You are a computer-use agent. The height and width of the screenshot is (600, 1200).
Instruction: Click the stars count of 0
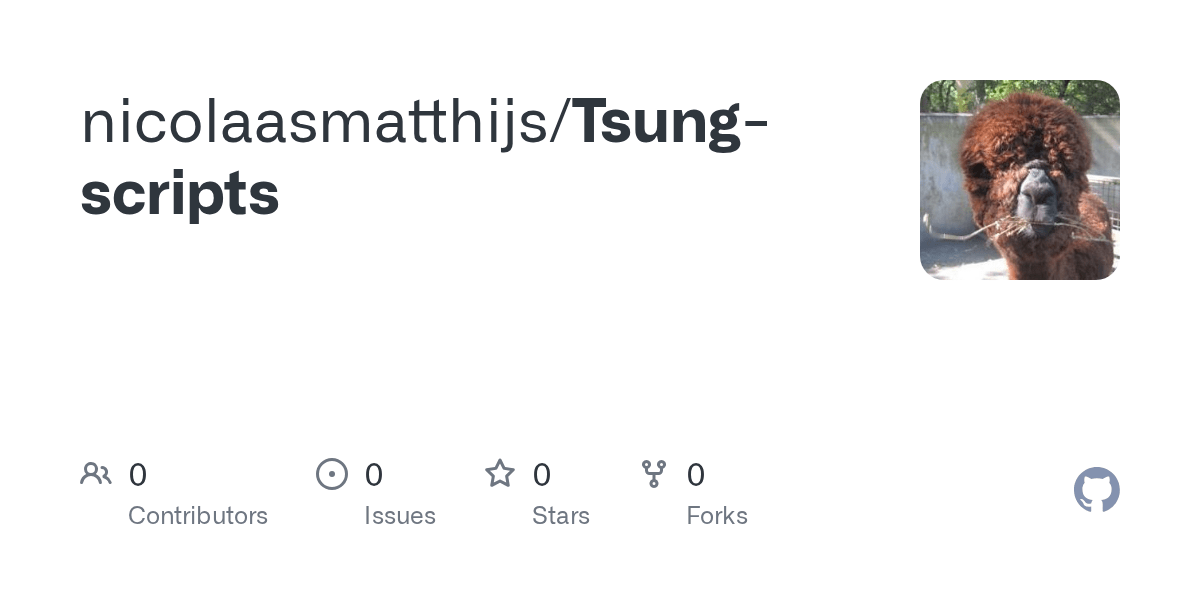click(542, 475)
